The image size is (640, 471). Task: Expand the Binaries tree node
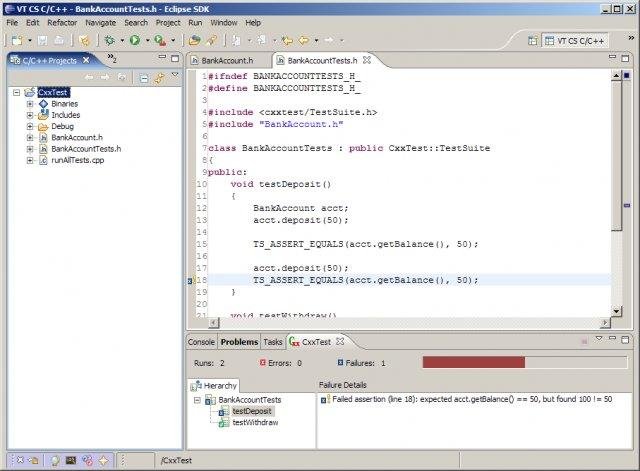[x=30, y=103]
